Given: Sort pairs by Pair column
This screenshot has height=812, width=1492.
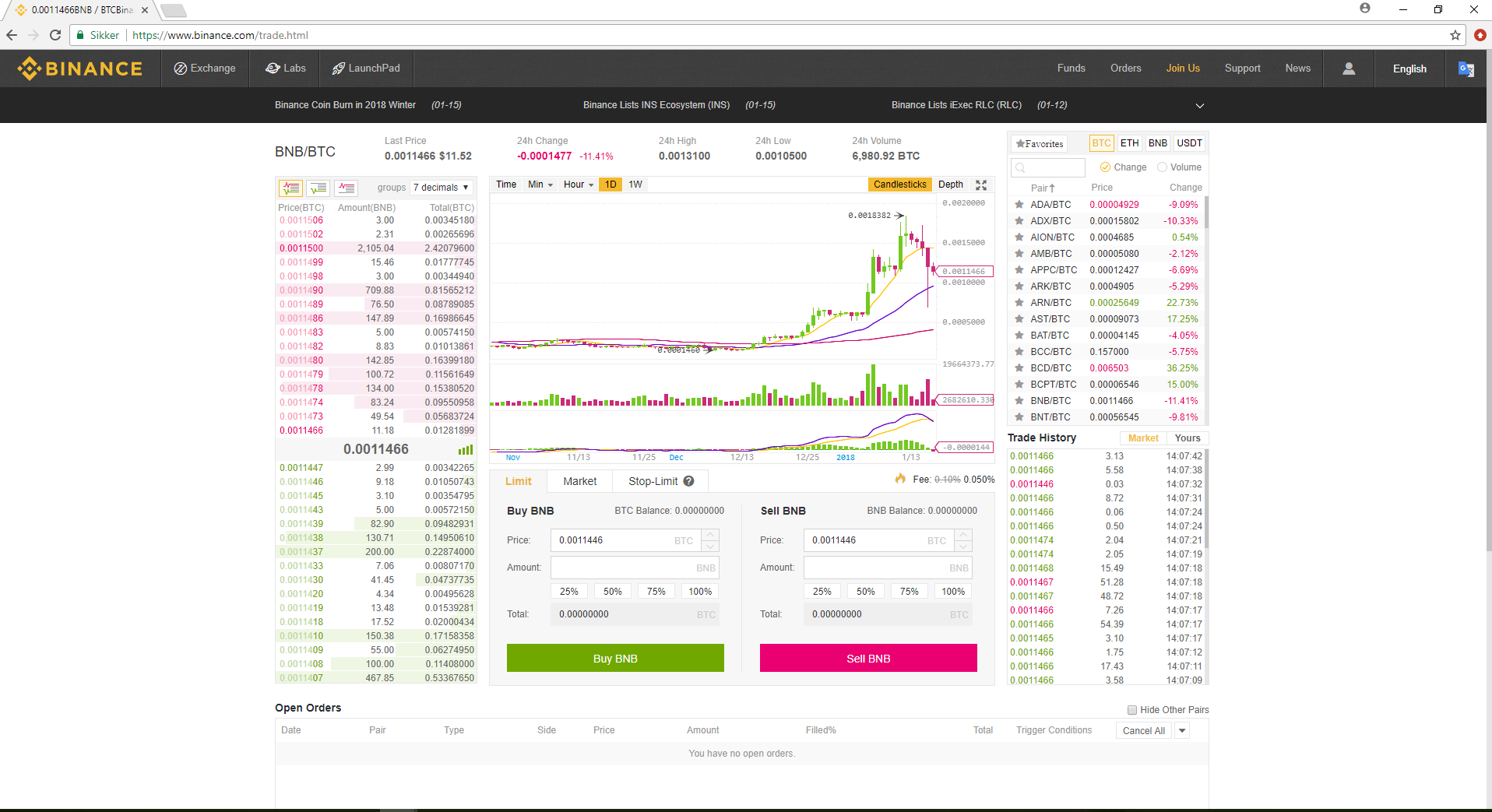Looking at the screenshot, I should (x=1042, y=188).
